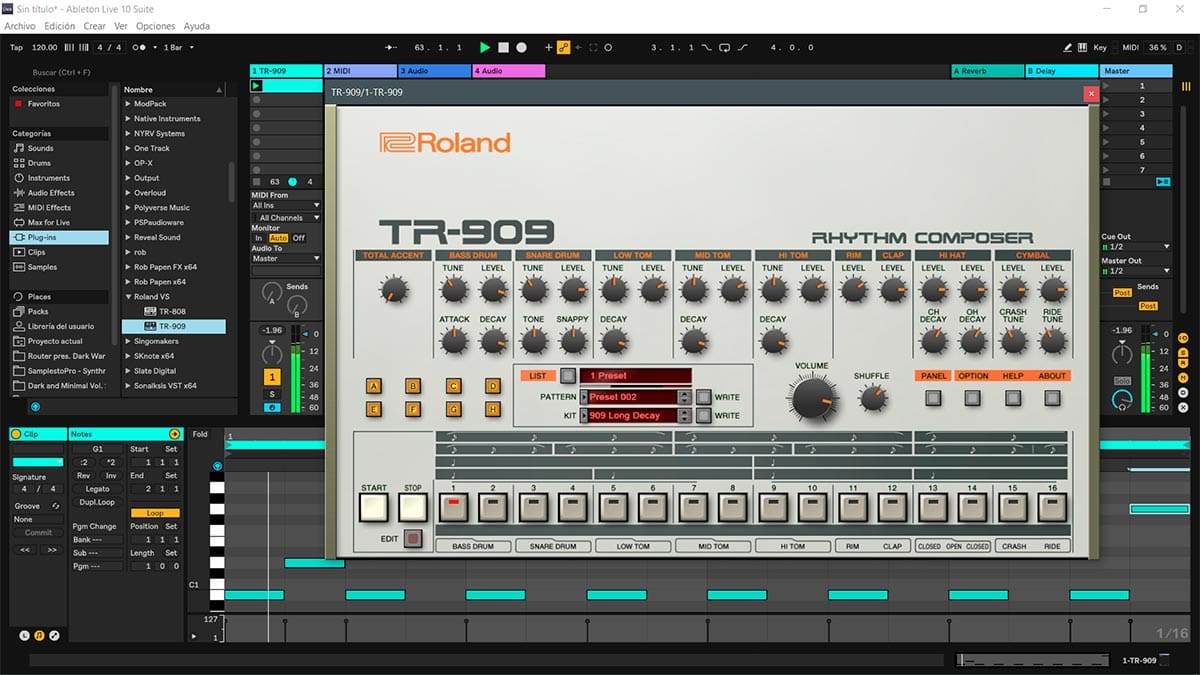Set Monitor to Auto
This screenshot has height=675, width=1200.
point(278,238)
